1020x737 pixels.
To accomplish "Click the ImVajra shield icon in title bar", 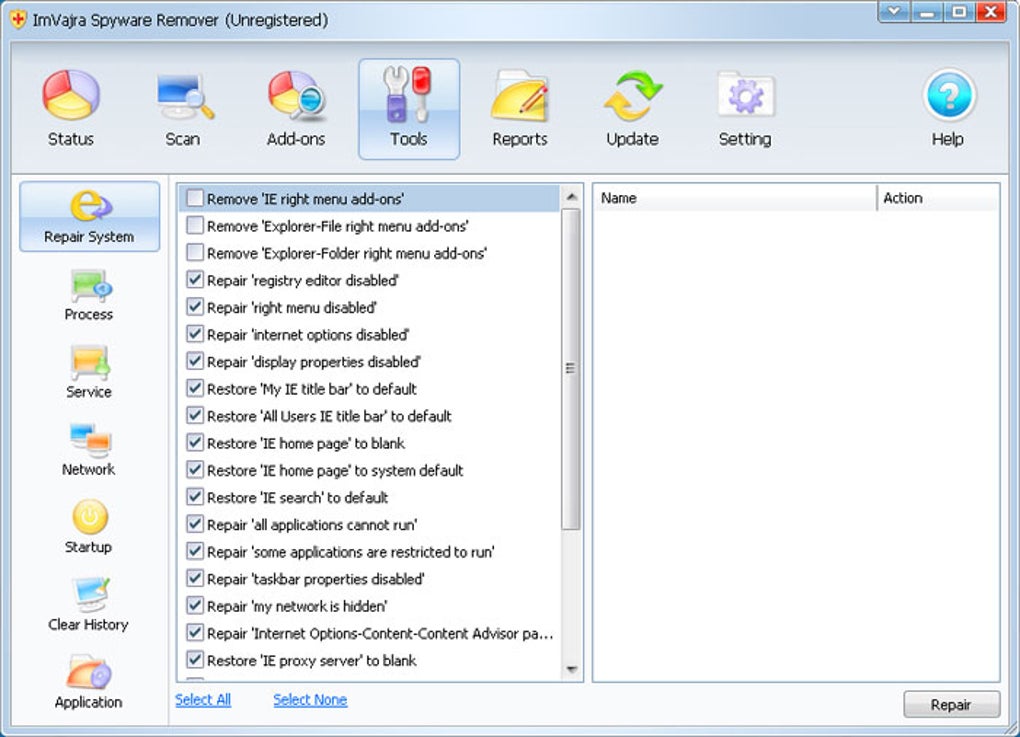I will point(18,20).
